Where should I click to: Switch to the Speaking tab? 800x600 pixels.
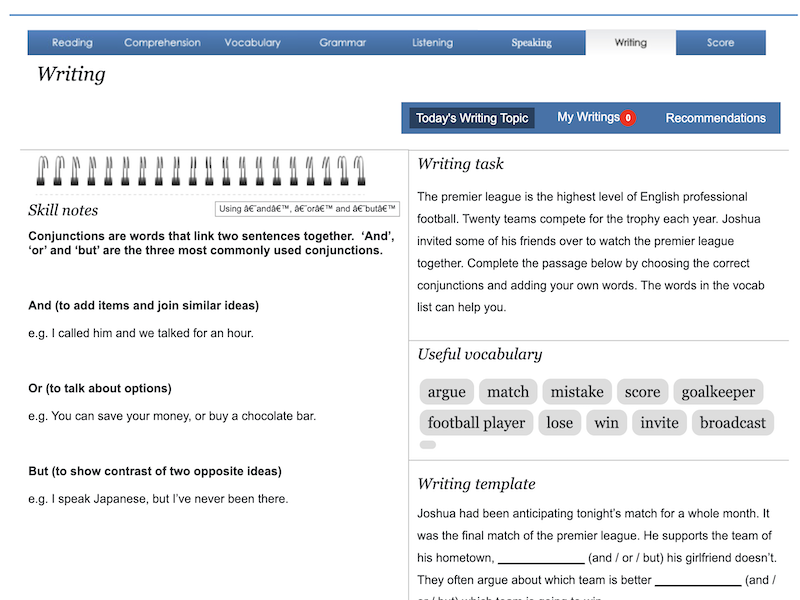tap(531, 43)
